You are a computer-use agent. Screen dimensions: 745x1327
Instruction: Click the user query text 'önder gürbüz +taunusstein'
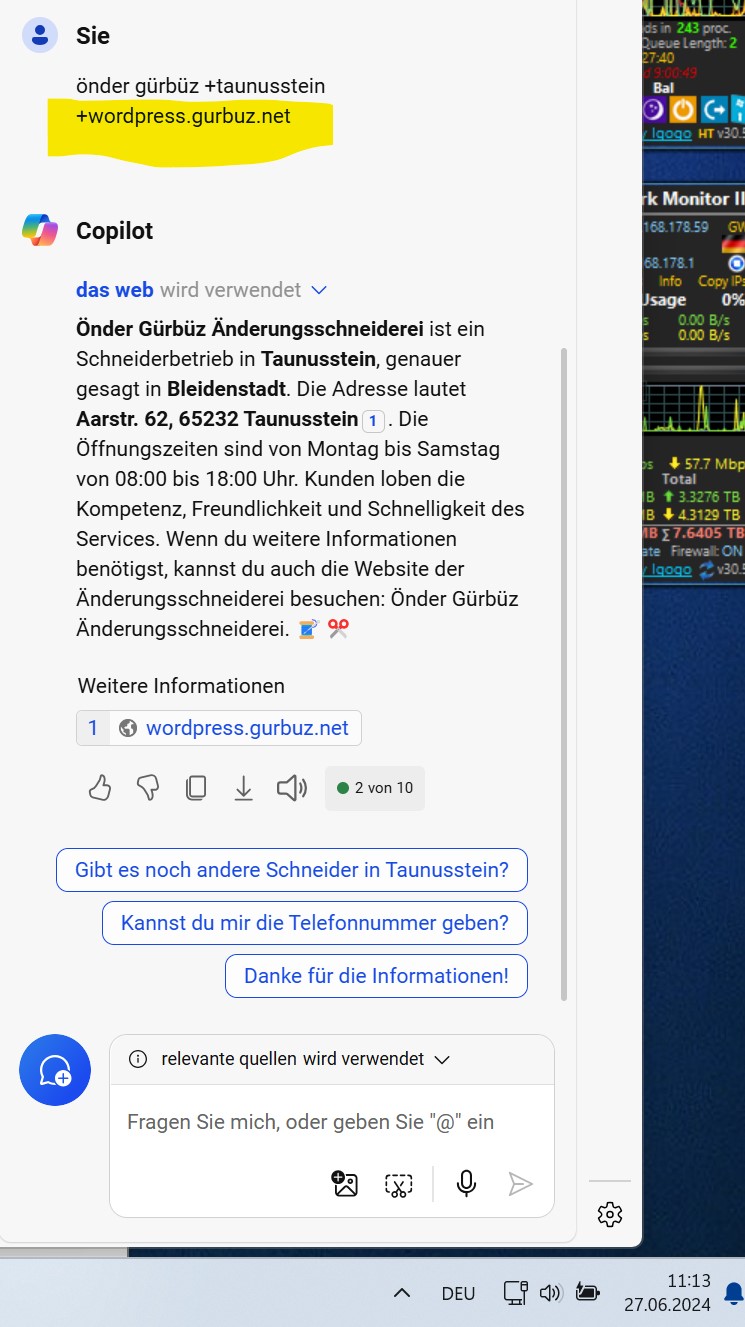pos(201,87)
